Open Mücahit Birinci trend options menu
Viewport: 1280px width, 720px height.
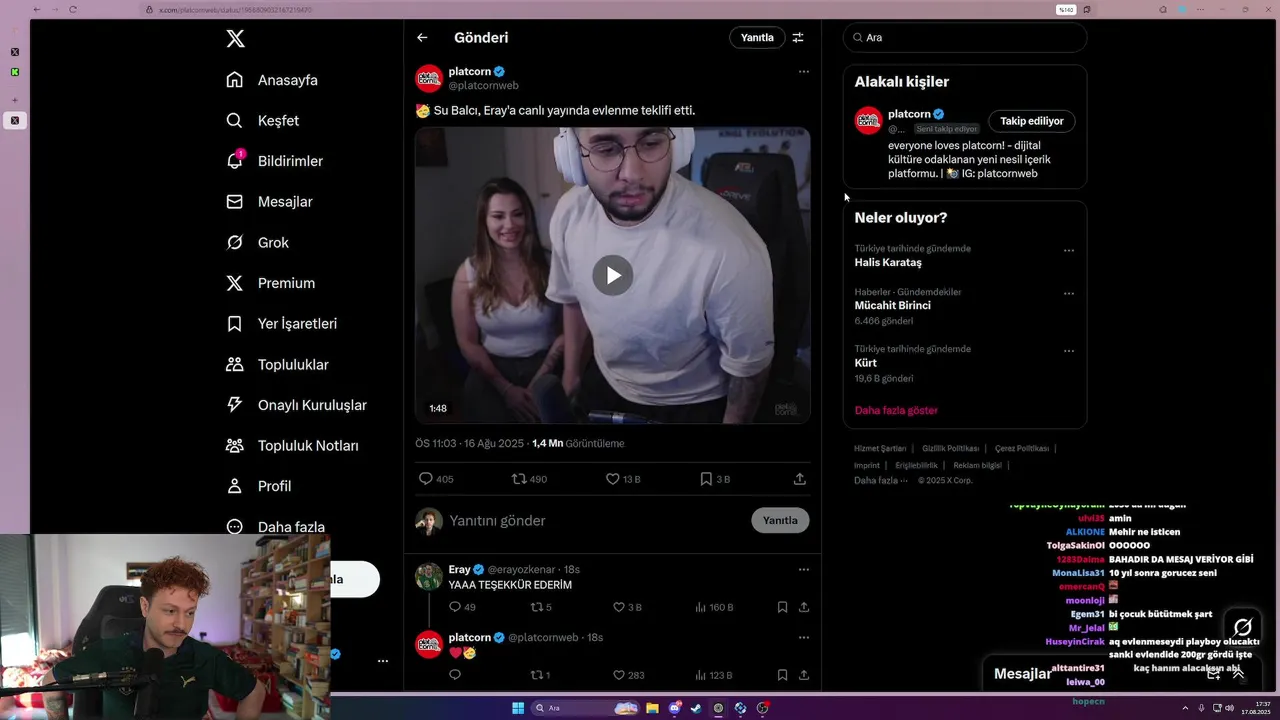pyautogui.click(x=1069, y=294)
